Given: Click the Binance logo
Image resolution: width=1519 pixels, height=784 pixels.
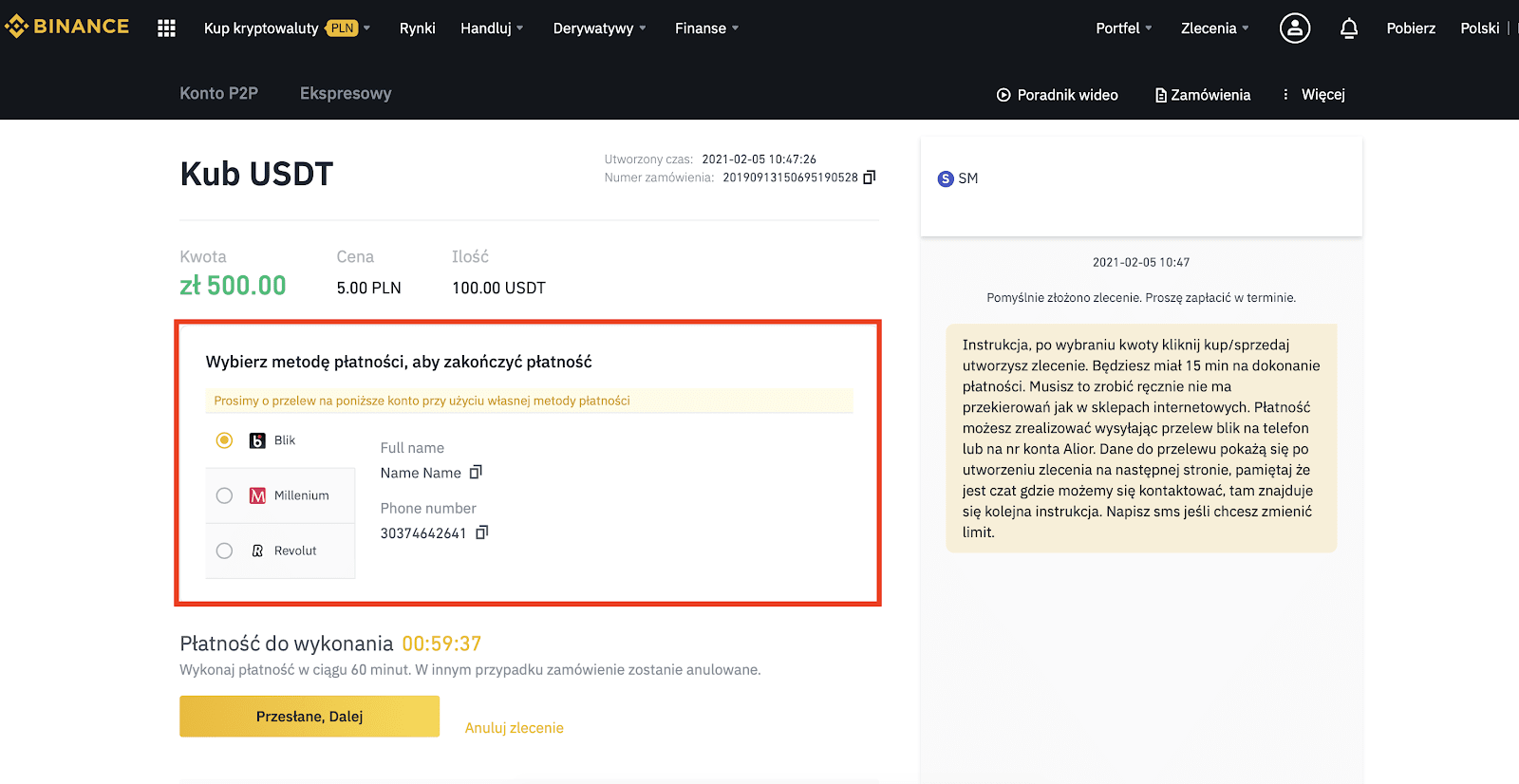Looking at the screenshot, I should pyautogui.click(x=66, y=27).
